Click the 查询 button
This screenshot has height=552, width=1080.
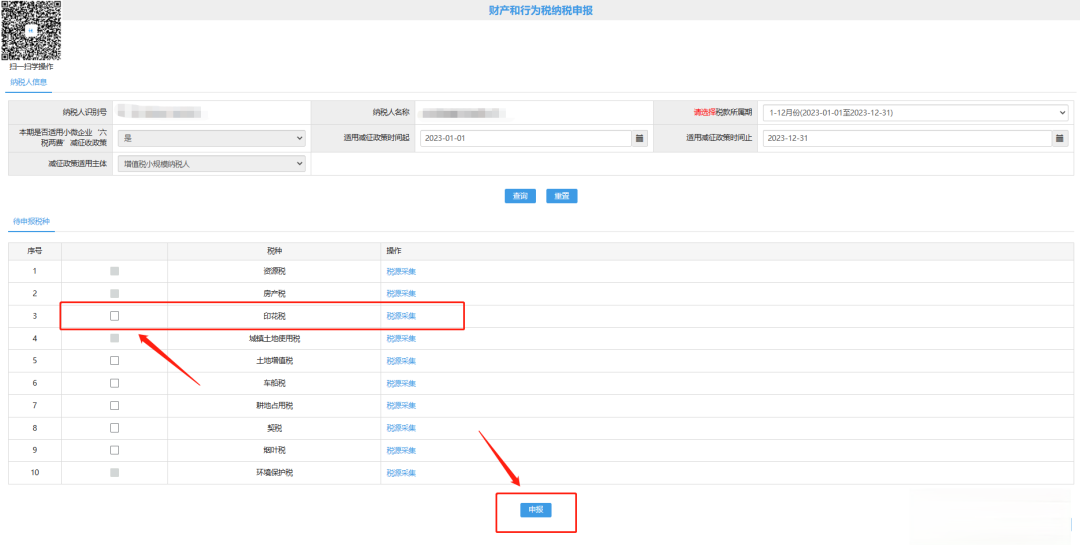[520, 196]
